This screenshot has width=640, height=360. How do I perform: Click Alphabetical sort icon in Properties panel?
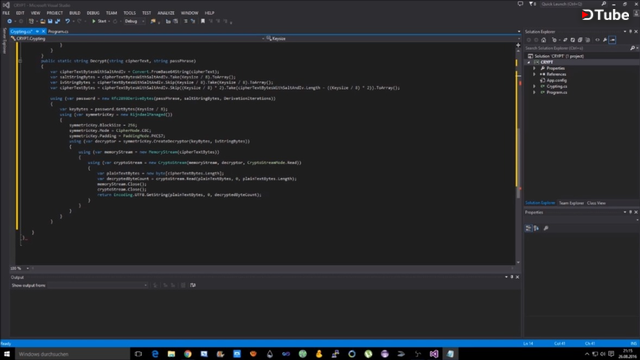[536, 228]
